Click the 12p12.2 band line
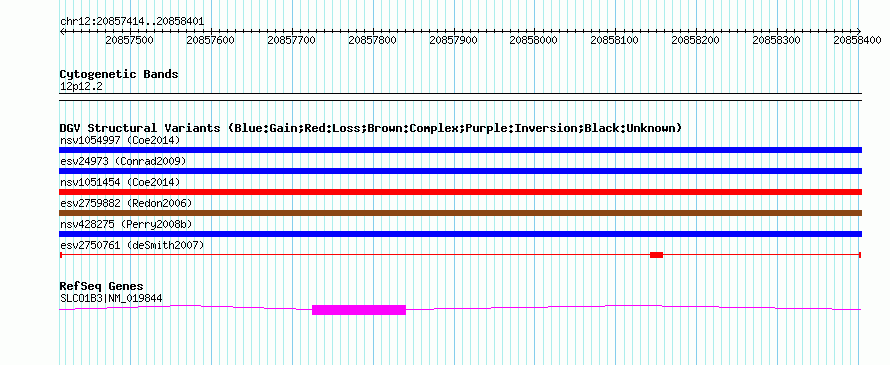 pyautogui.click(x=461, y=97)
